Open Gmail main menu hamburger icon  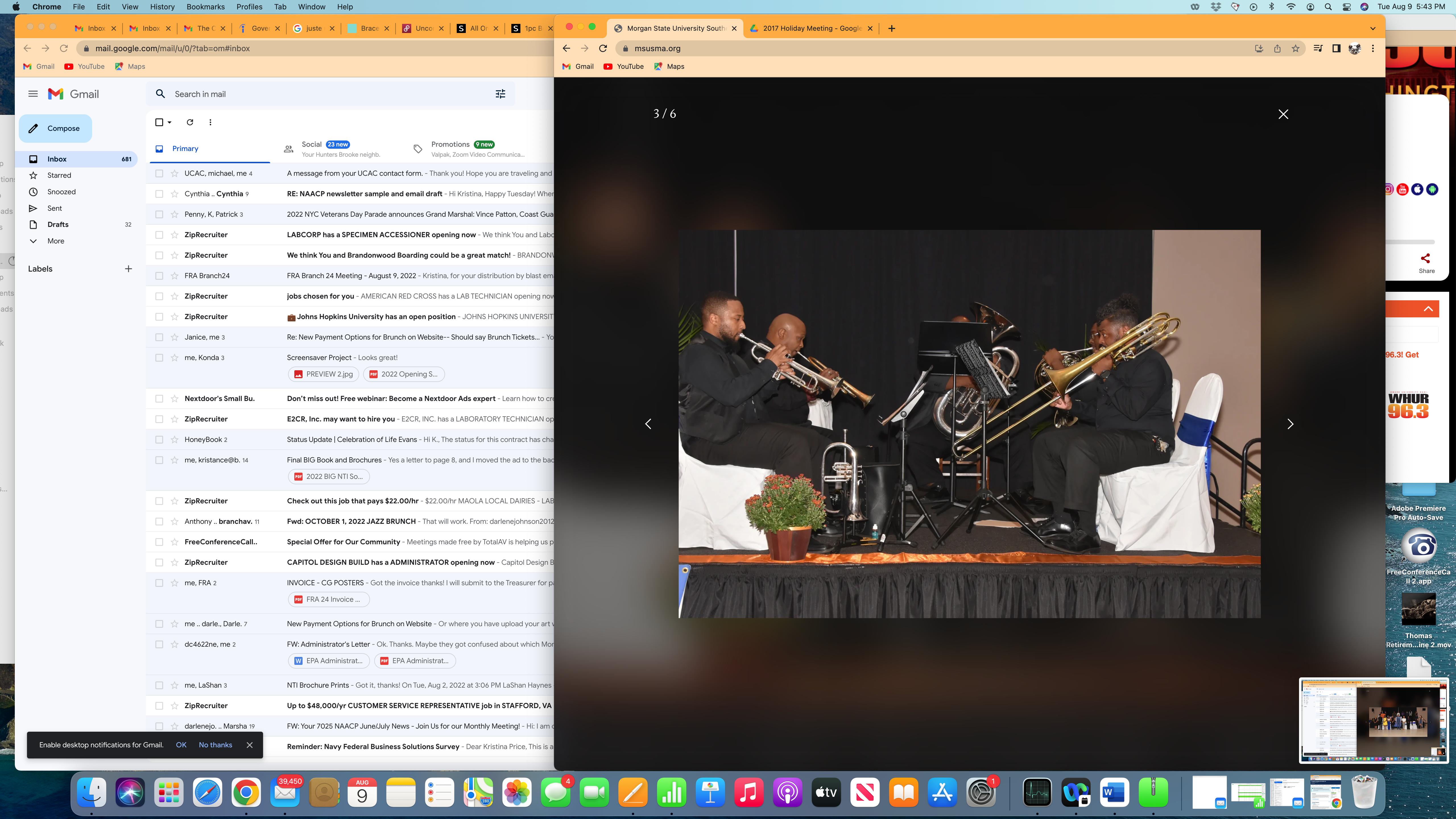pos(33,94)
